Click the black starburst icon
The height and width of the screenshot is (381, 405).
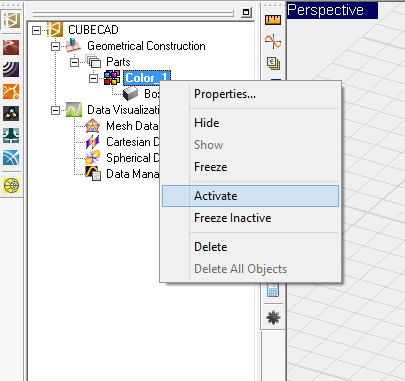[x=273, y=317]
